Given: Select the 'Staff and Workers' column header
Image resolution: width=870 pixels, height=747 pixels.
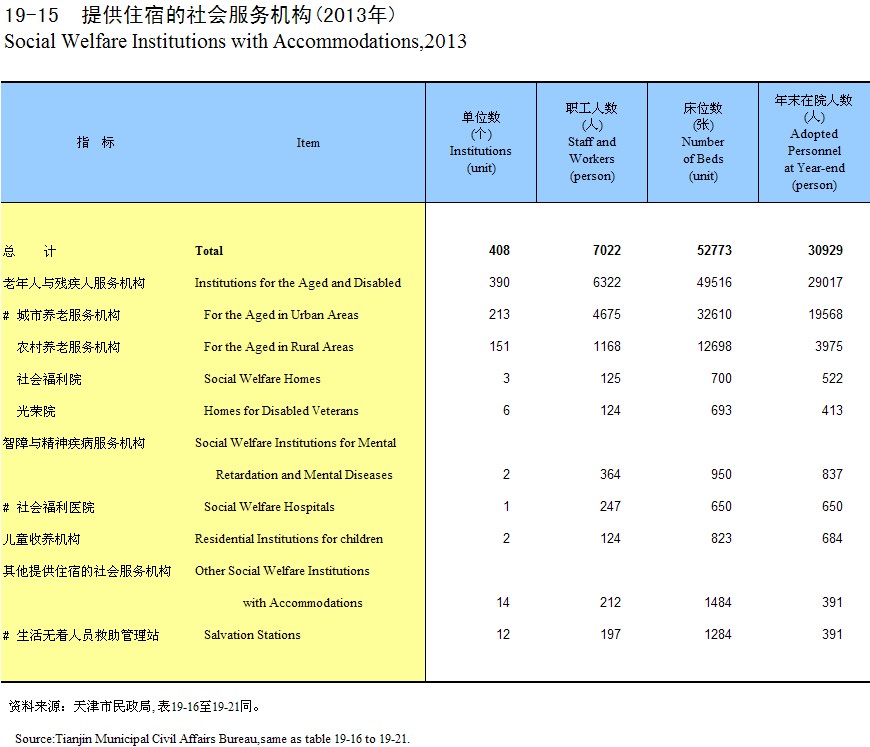Looking at the screenshot, I should (x=592, y=142).
